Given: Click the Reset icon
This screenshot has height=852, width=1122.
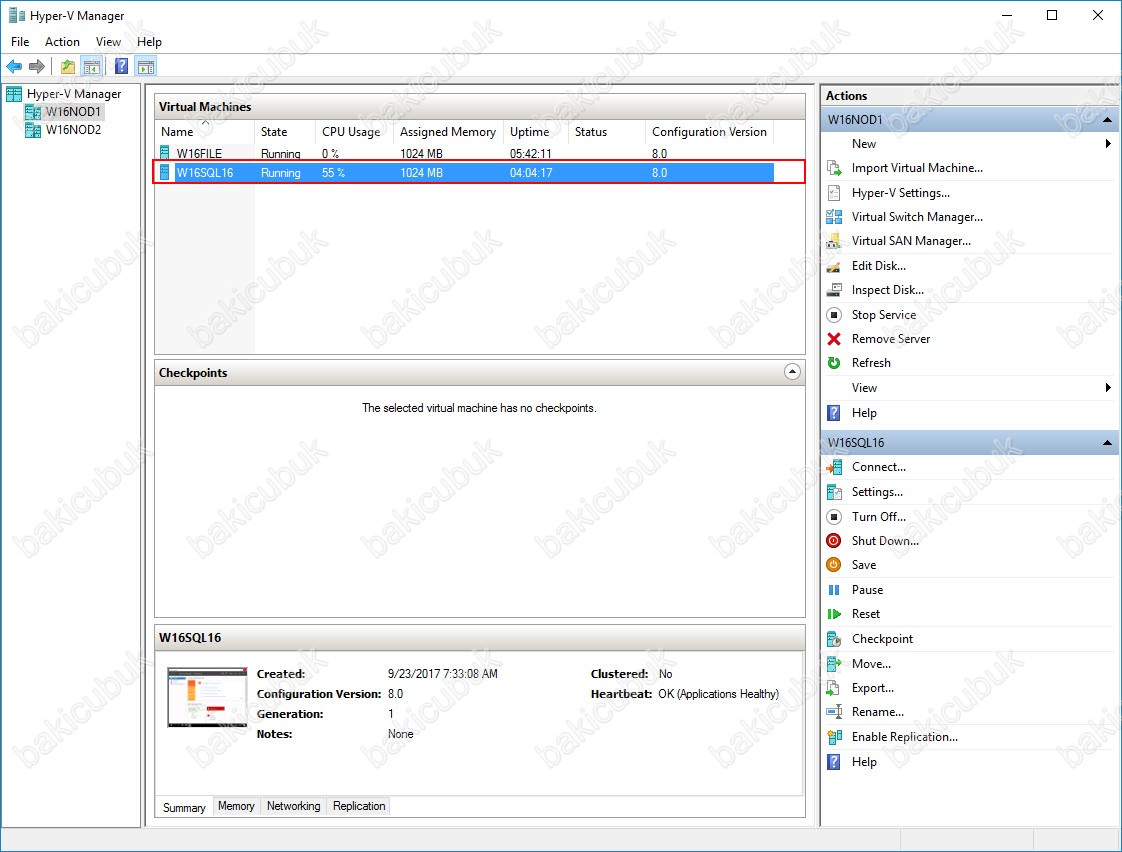Looking at the screenshot, I should pos(834,614).
